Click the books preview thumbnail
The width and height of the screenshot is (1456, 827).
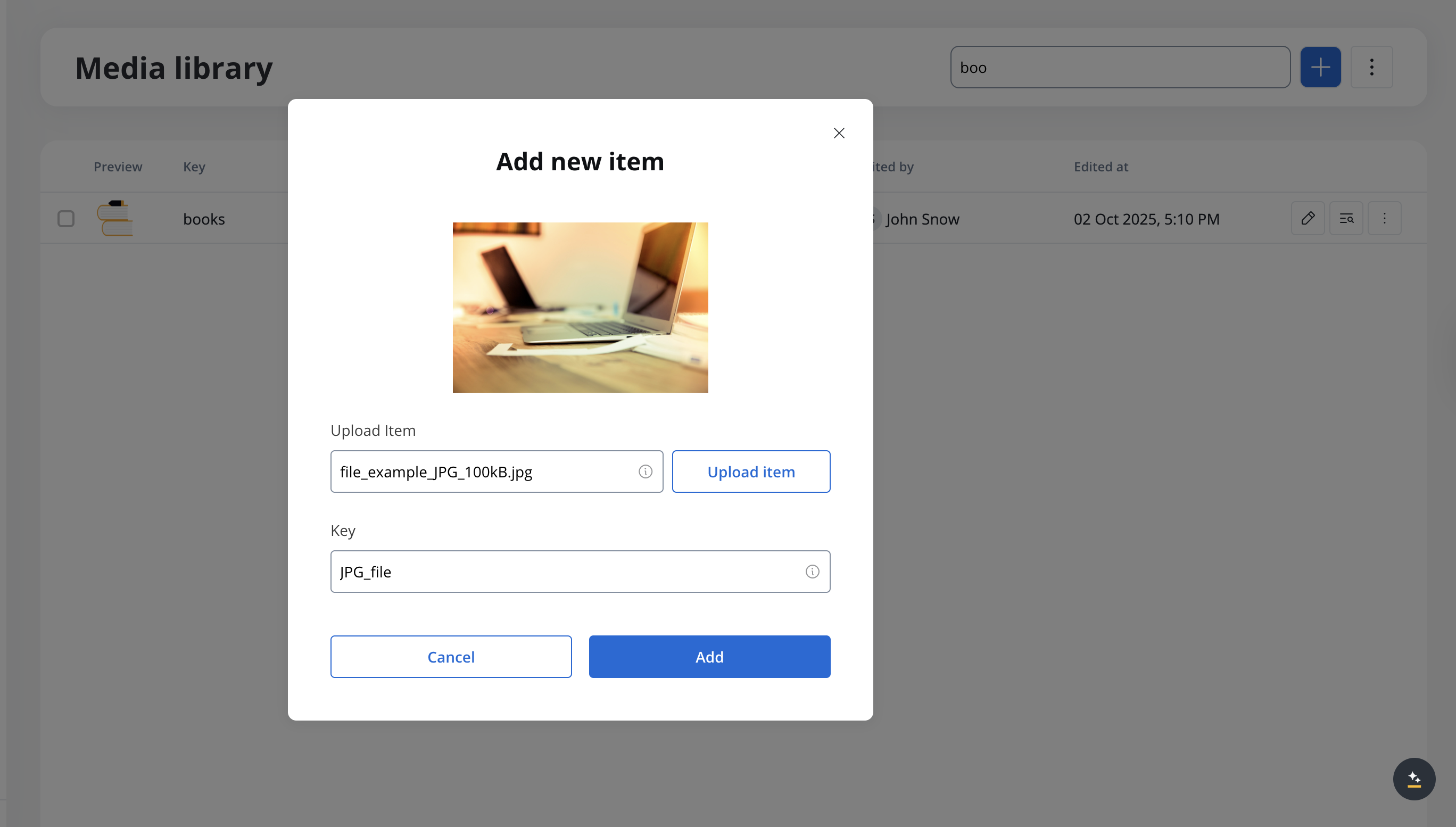coord(115,218)
